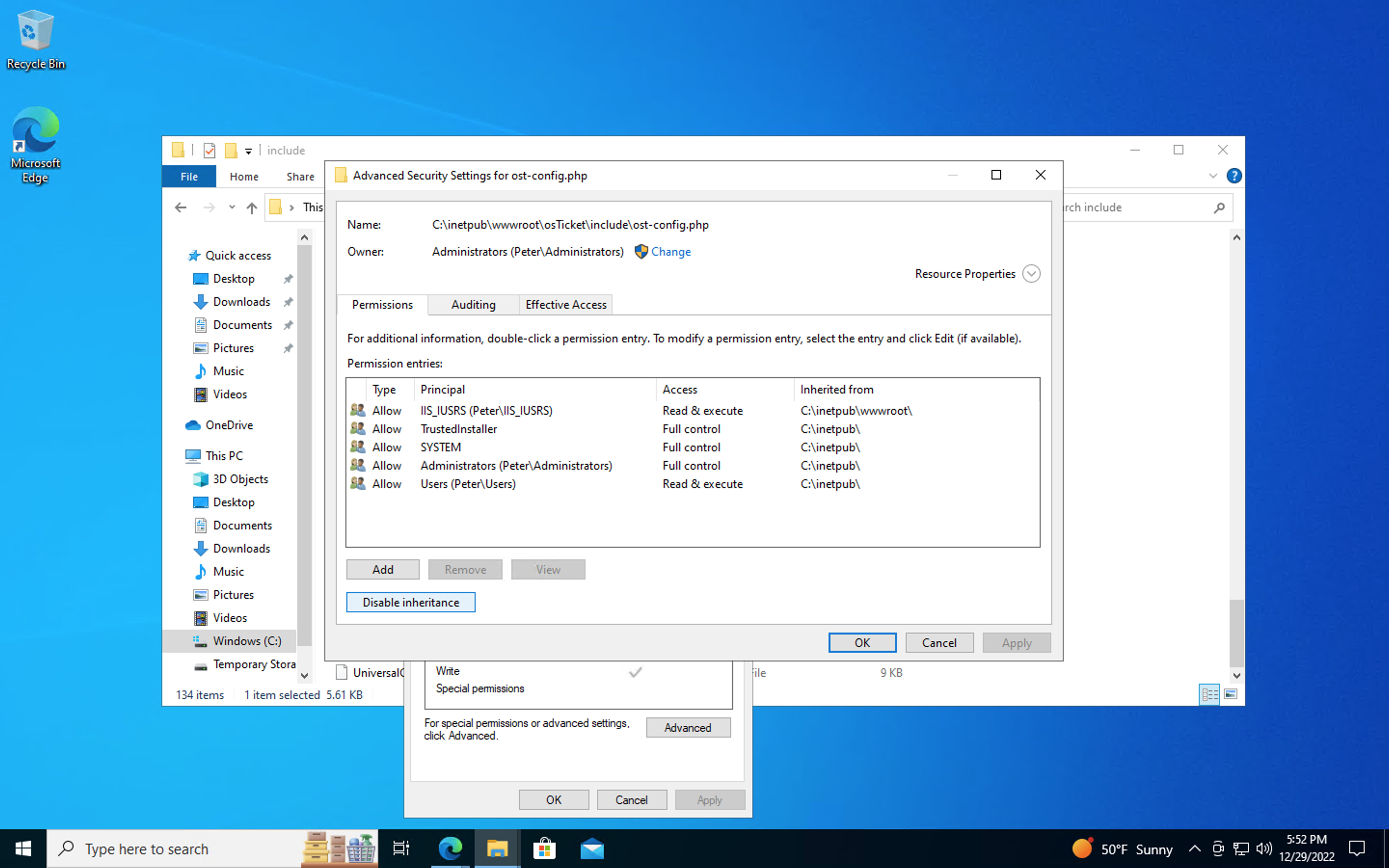This screenshot has height=868, width=1389.
Task: Open the volume speaker icon in the system tray
Action: tap(1263, 849)
